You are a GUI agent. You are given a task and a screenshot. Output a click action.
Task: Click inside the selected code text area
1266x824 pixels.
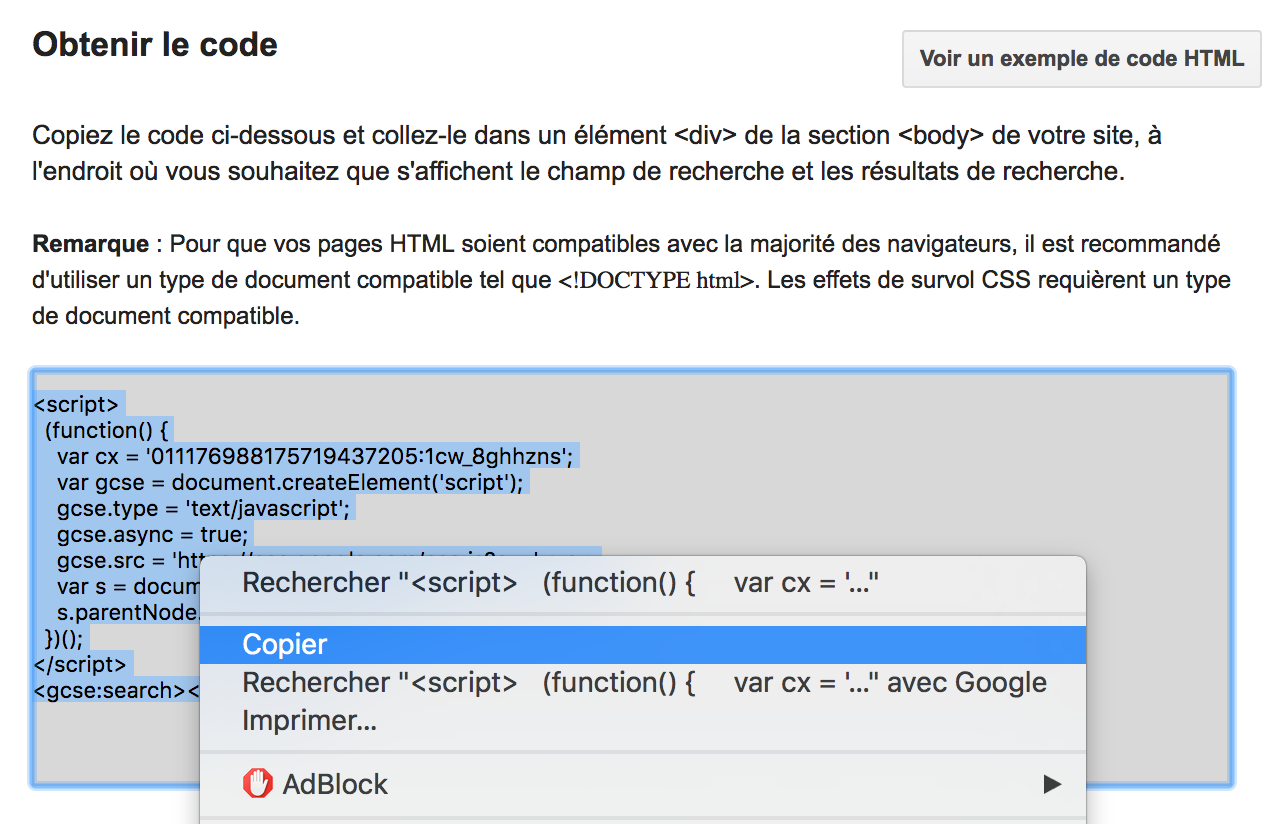631,578
